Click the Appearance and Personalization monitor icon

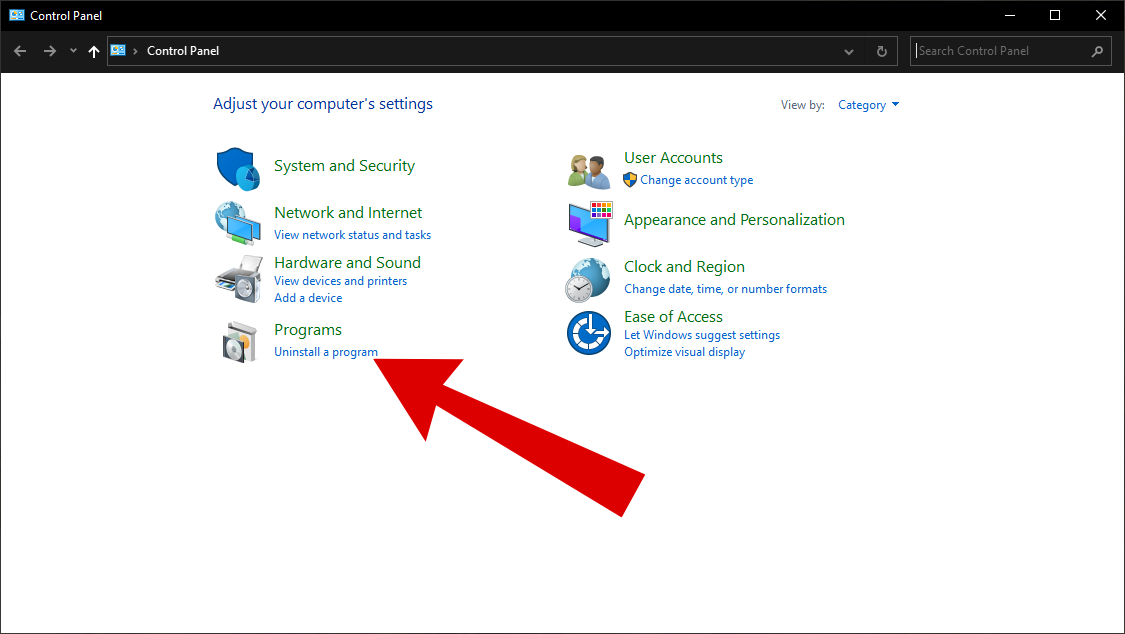[x=590, y=224]
